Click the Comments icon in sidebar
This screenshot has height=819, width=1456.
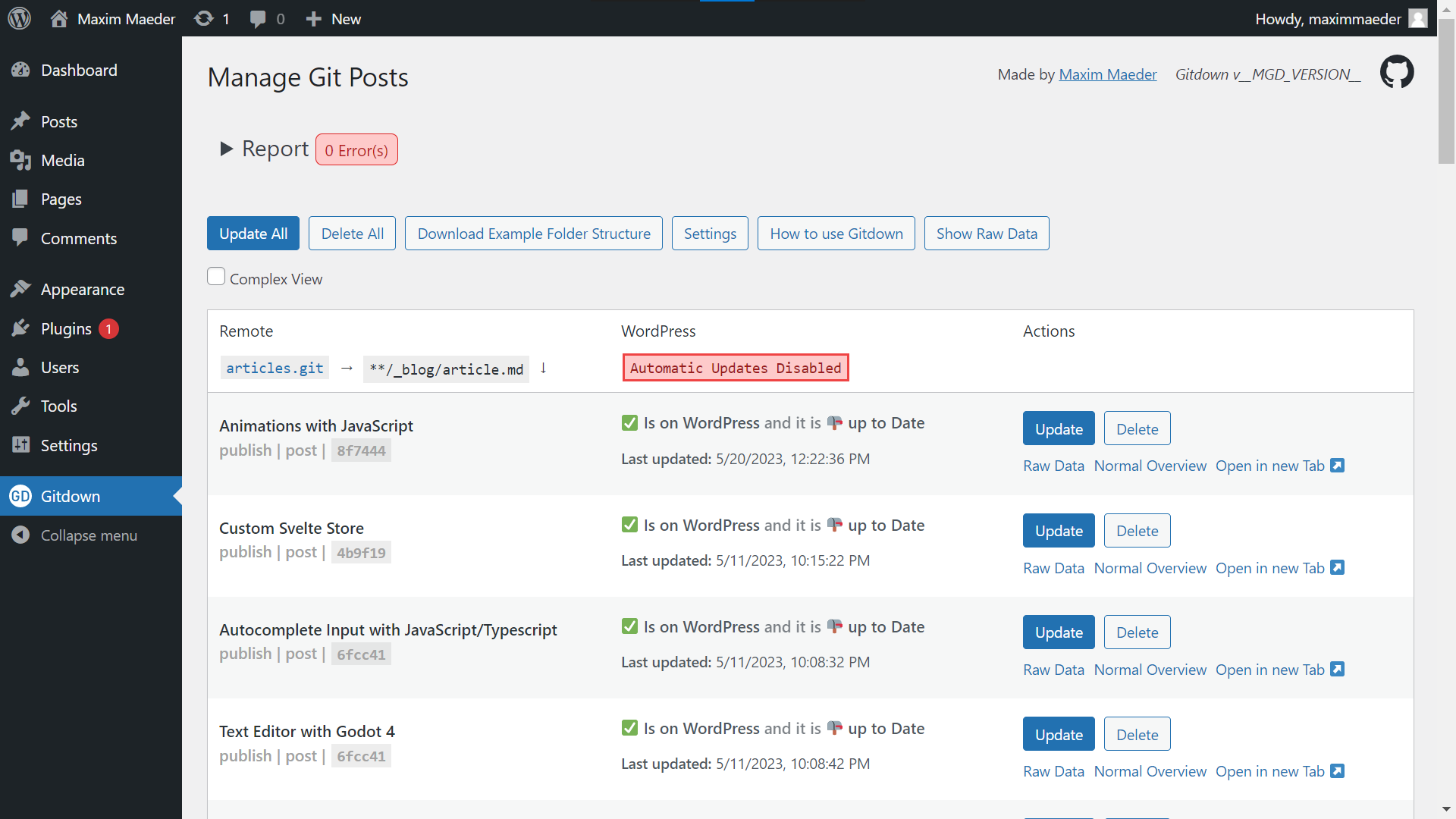click(20, 238)
